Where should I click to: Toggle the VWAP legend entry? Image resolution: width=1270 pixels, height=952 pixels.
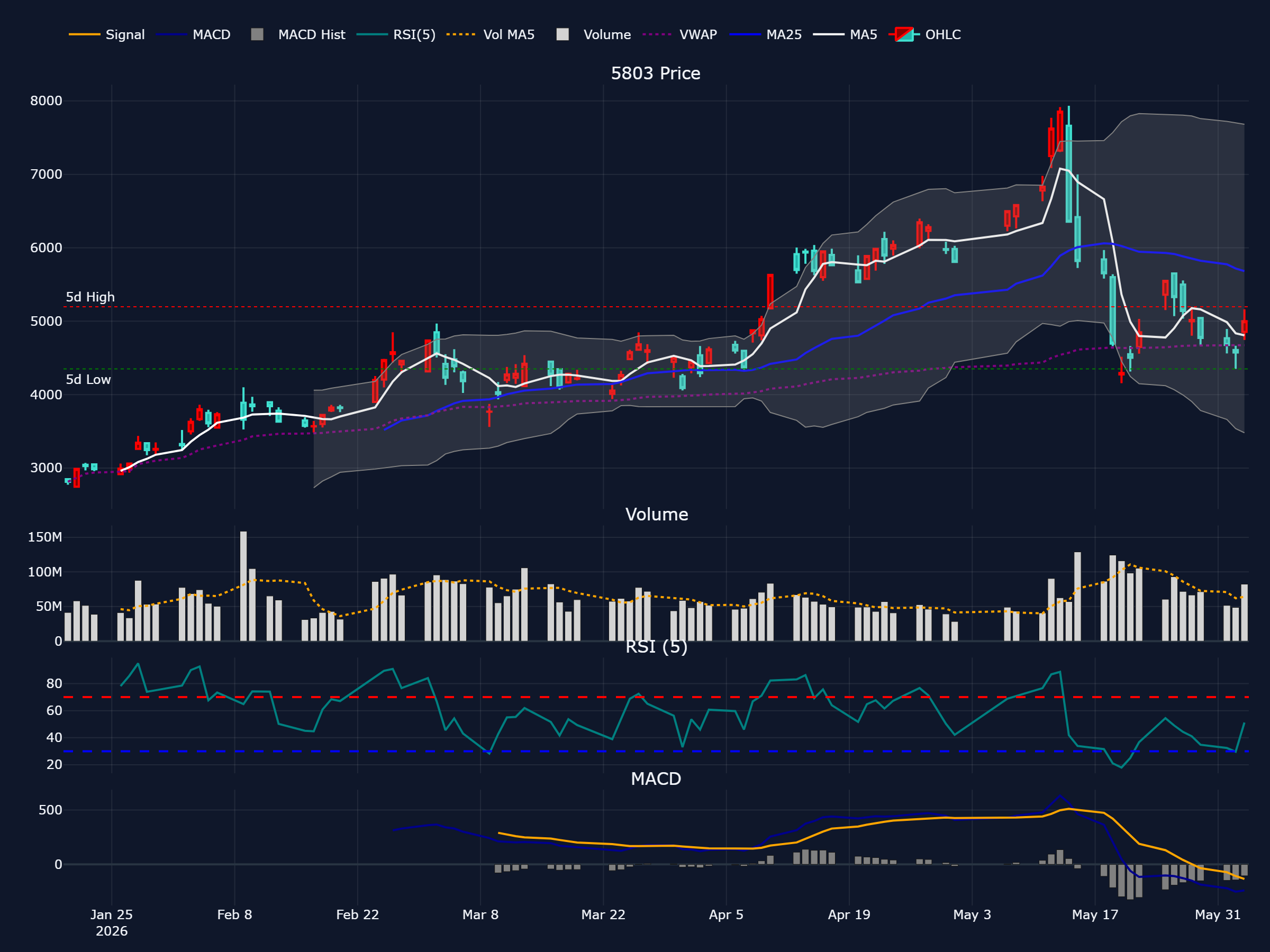tap(680, 34)
